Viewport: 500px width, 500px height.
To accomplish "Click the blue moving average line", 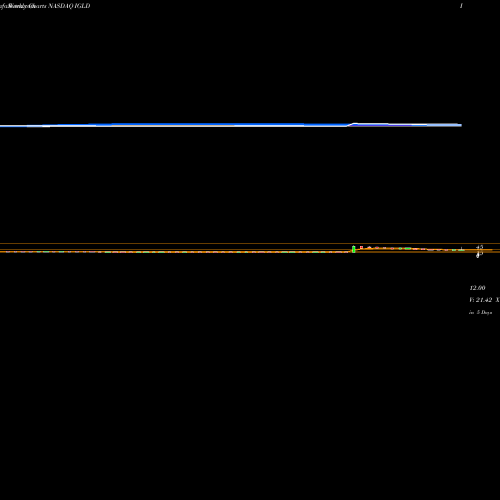I will [x=231, y=125].
